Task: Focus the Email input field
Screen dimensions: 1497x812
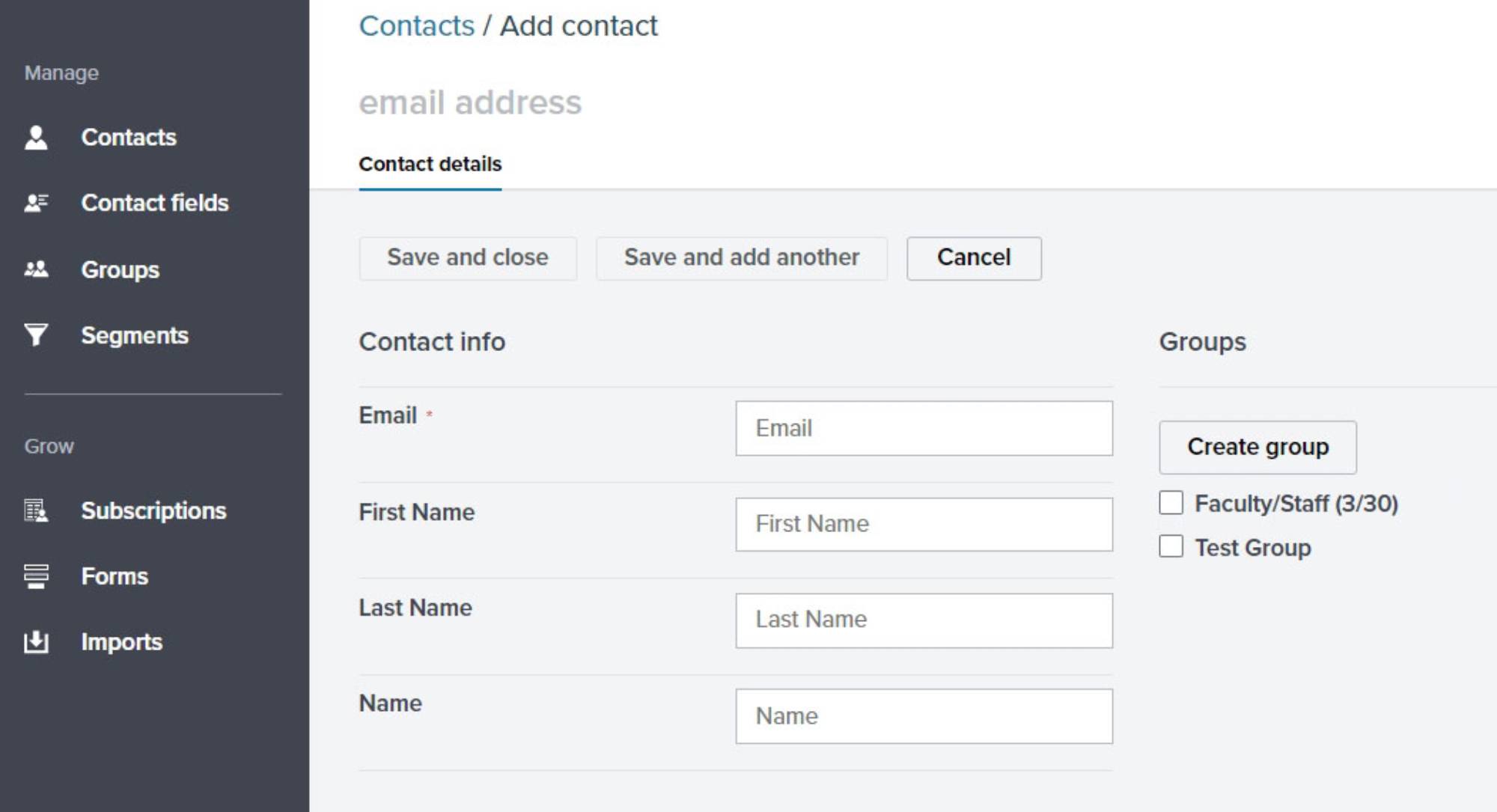Action: tap(923, 428)
